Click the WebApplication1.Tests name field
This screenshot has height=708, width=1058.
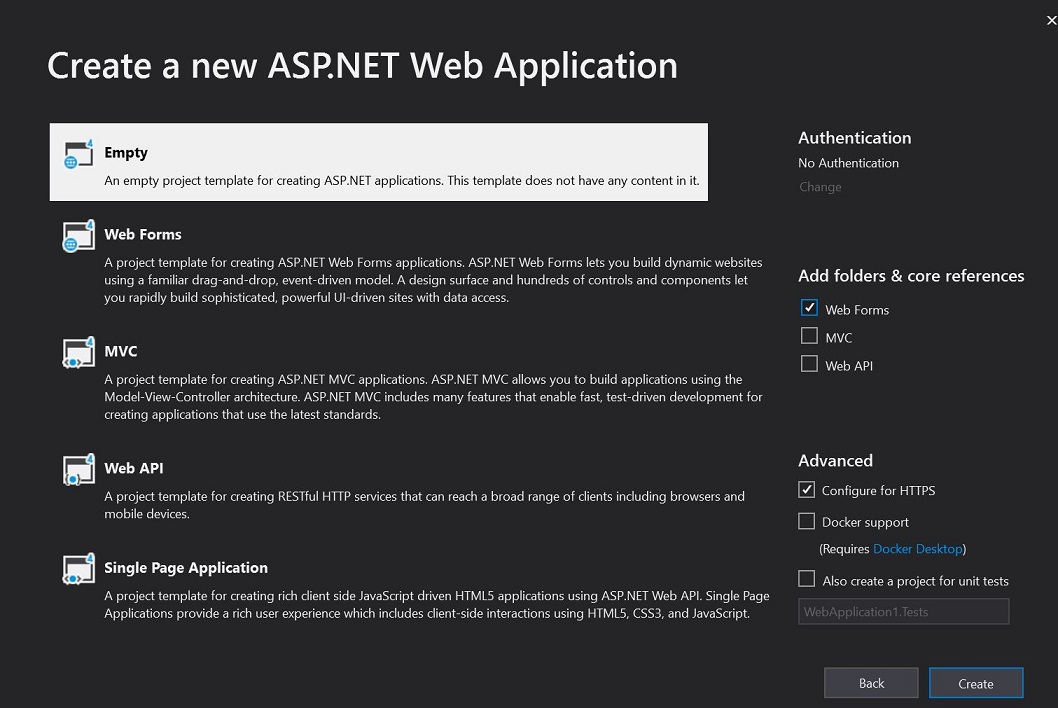click(x=903, y=611)
